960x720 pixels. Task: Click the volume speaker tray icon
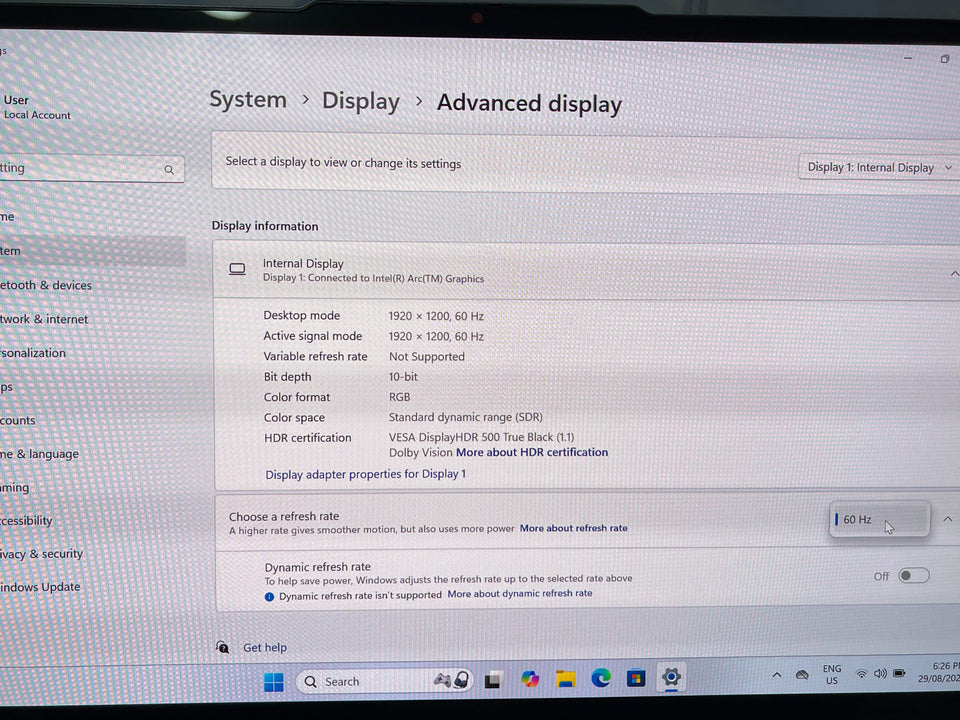(x=880, y=673)
